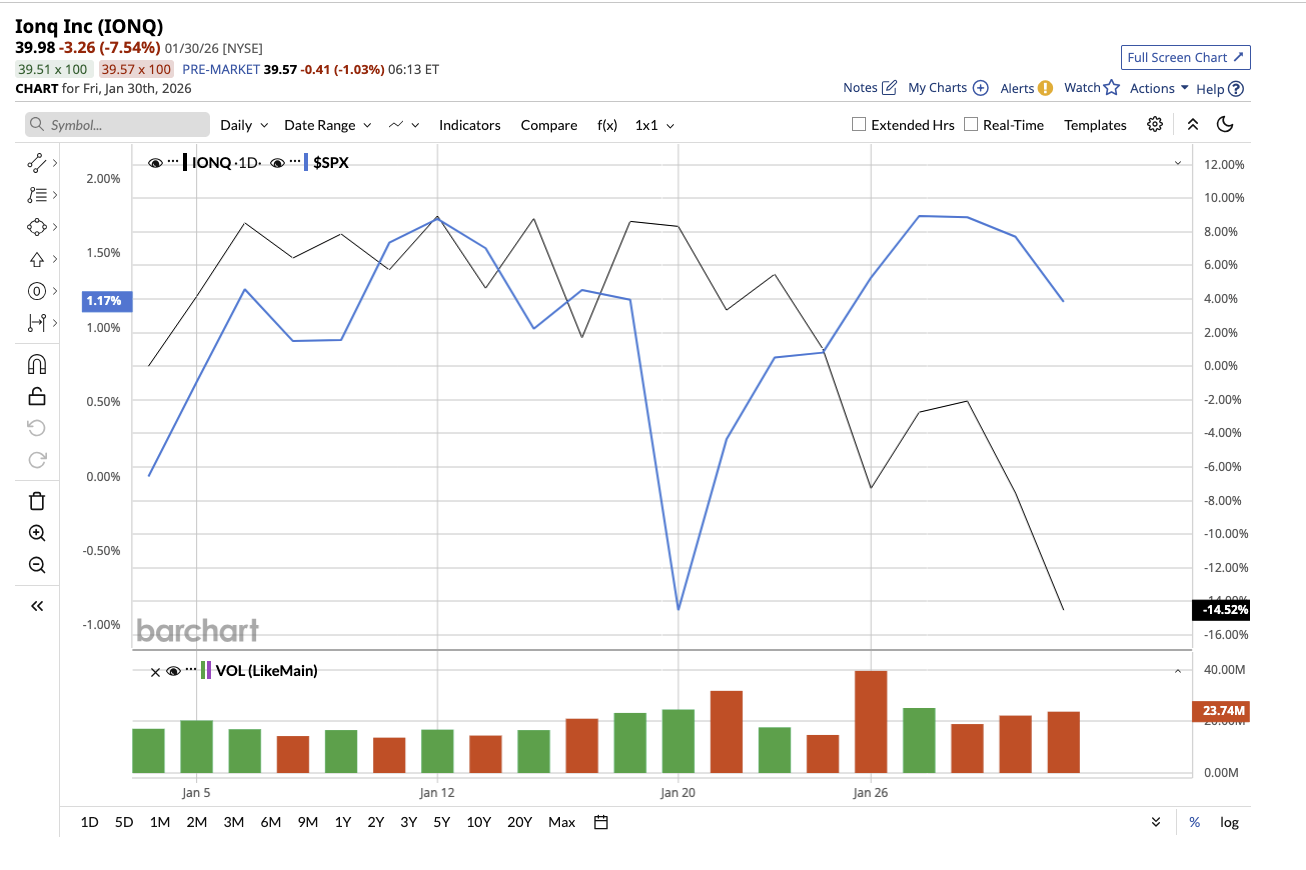Select the arrow marker tool icon
The image size is (1306, 870).
(x=37, y=259)
